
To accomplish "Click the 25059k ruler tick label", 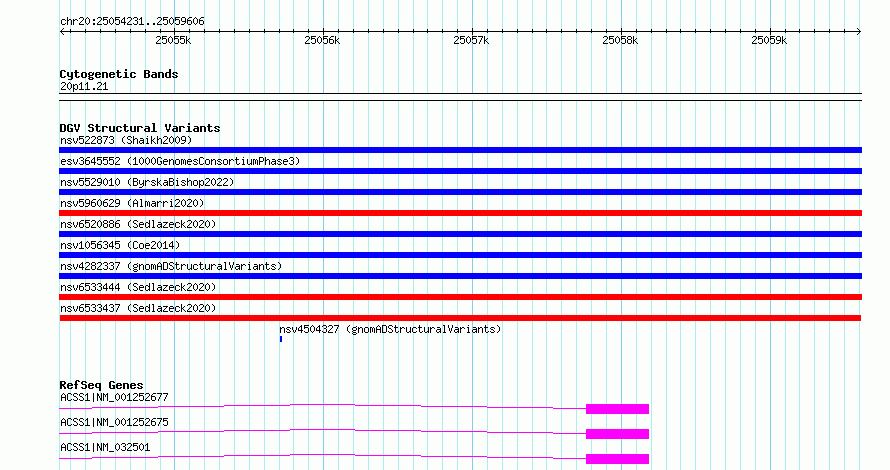I will [769, 40].
